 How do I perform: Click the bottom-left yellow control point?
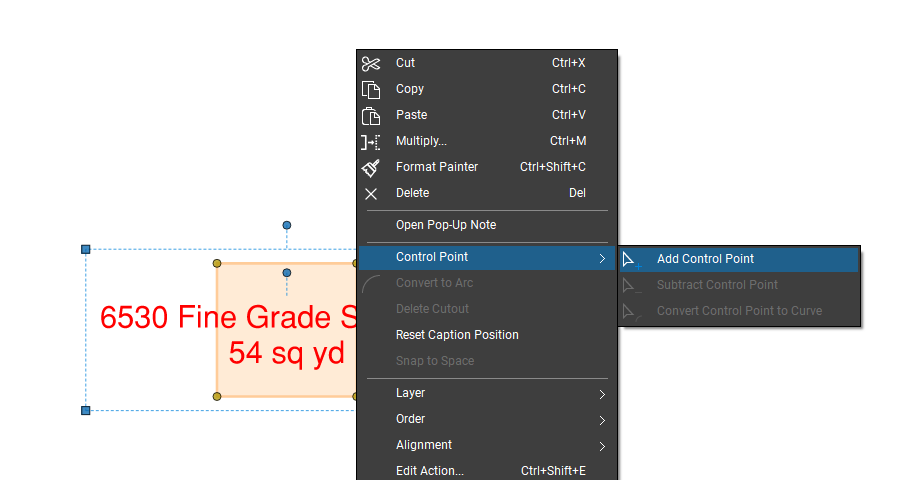(x=217, y=396)
